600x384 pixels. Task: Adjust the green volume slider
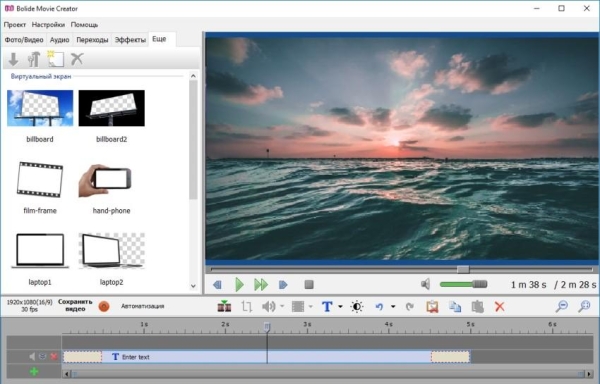(463, 284)
